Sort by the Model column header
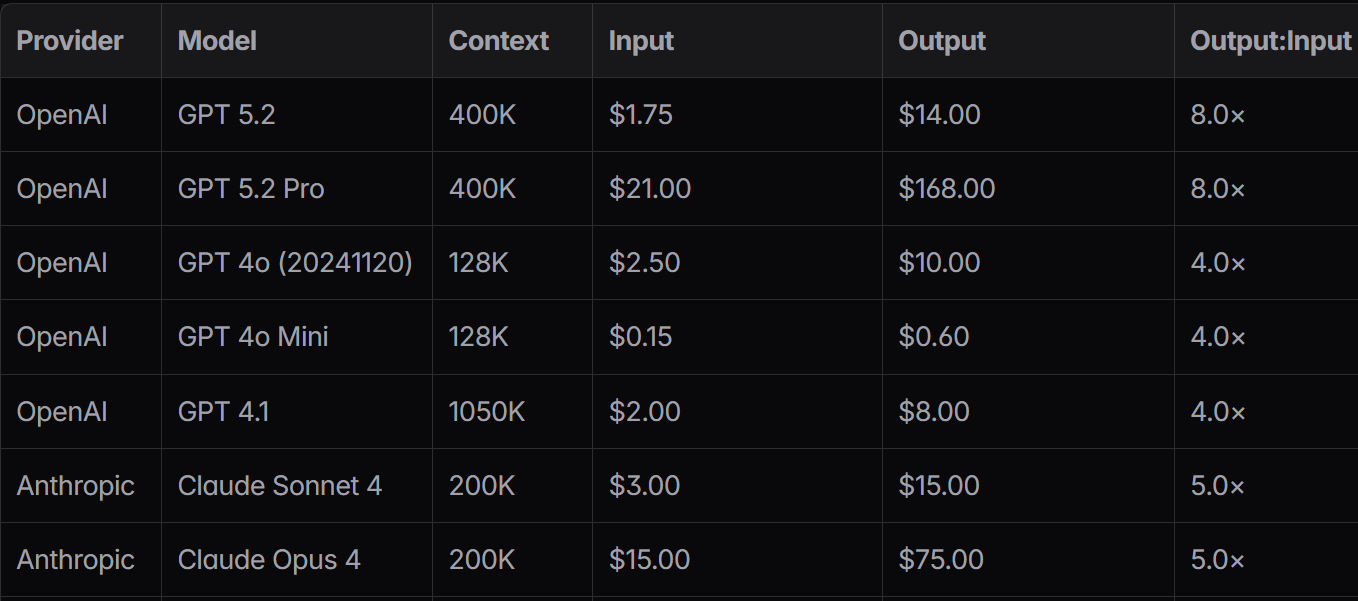The image size is (1358, 601). point(217,41)
